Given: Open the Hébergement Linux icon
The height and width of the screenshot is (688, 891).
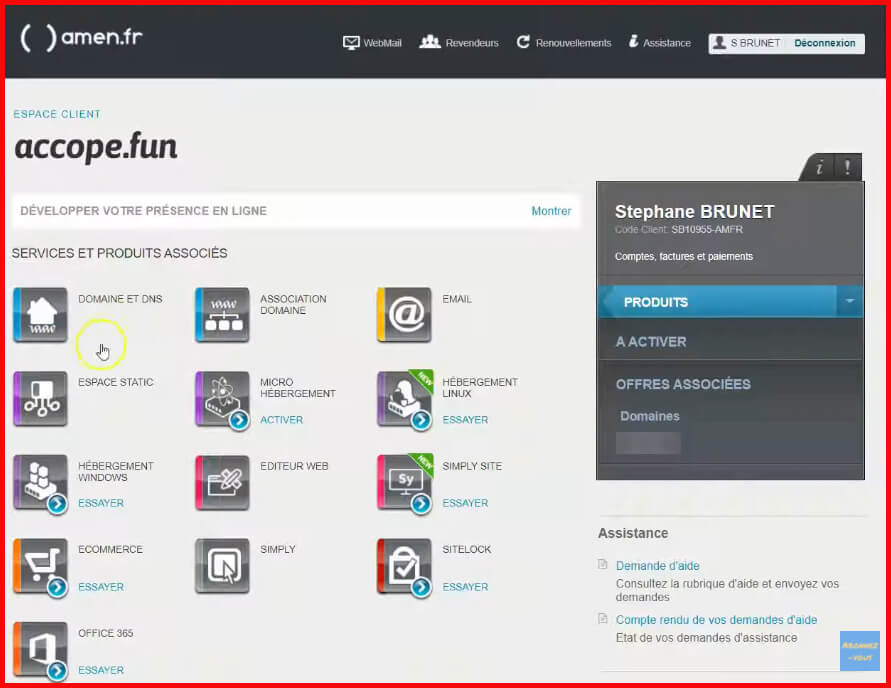Looking at the screenshot, I should coord(404,398).
